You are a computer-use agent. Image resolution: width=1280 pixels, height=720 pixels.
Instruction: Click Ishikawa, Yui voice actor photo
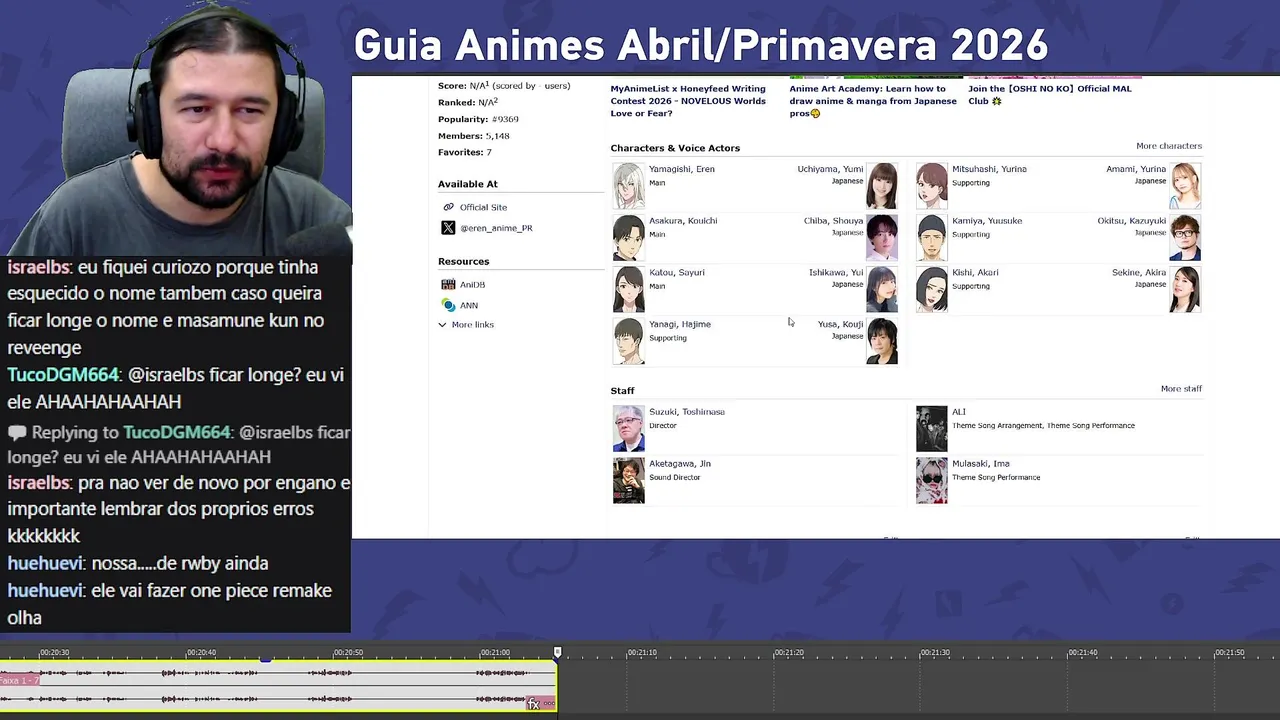[882, 290]
